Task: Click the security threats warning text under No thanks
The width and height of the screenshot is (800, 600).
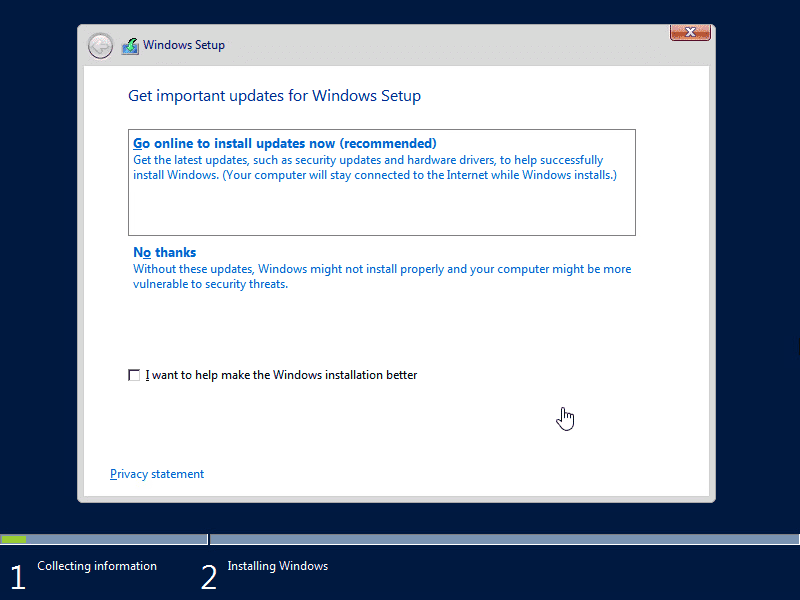Action: (x=382, y=276)
